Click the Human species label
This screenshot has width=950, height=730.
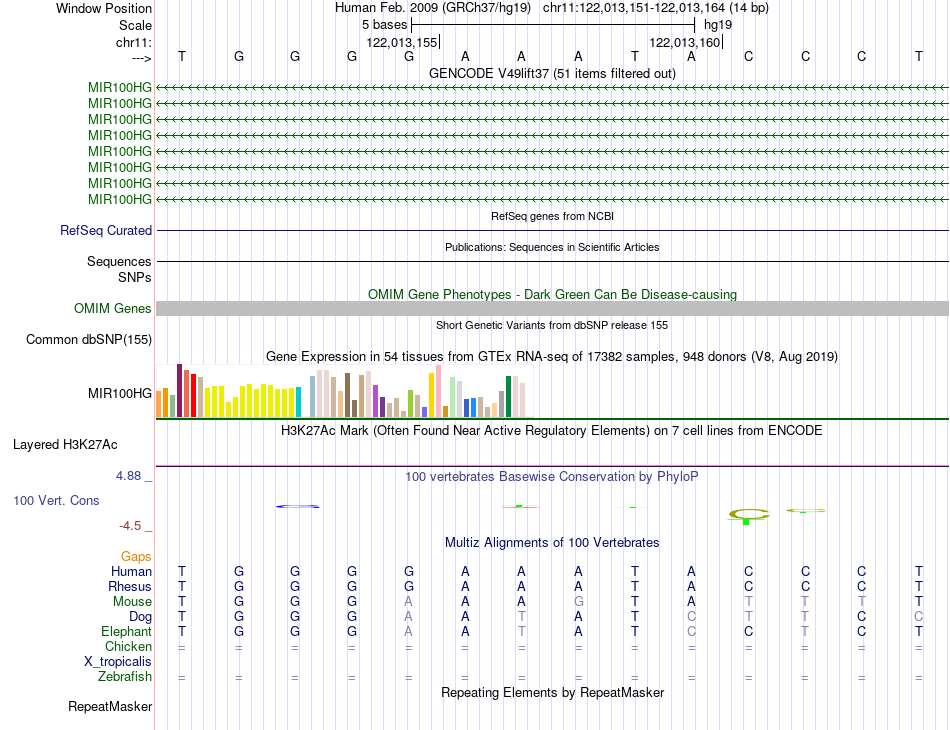(131, 571)
